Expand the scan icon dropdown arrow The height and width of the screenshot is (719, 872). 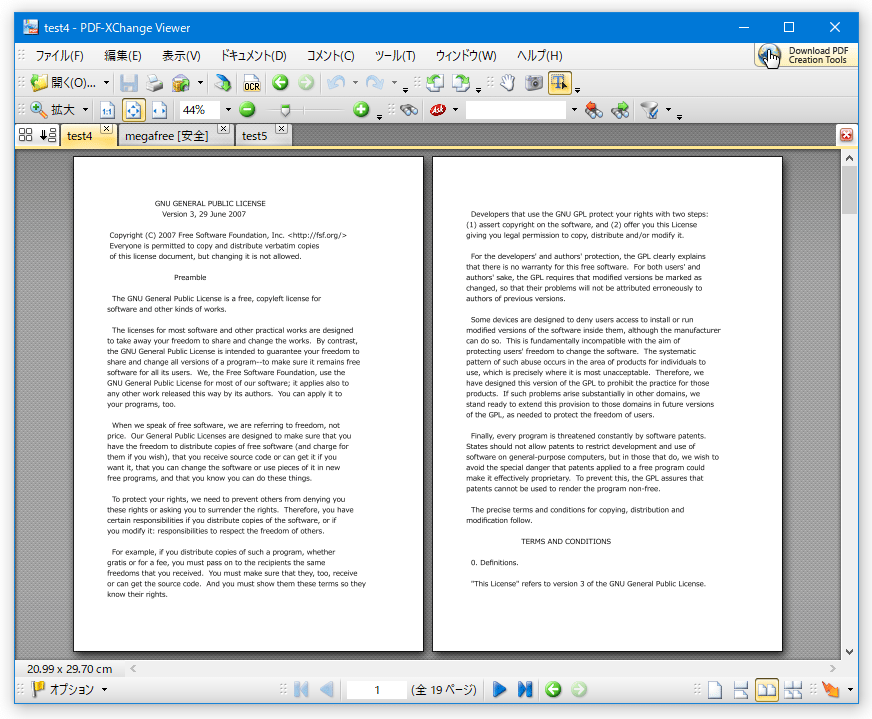200,83
